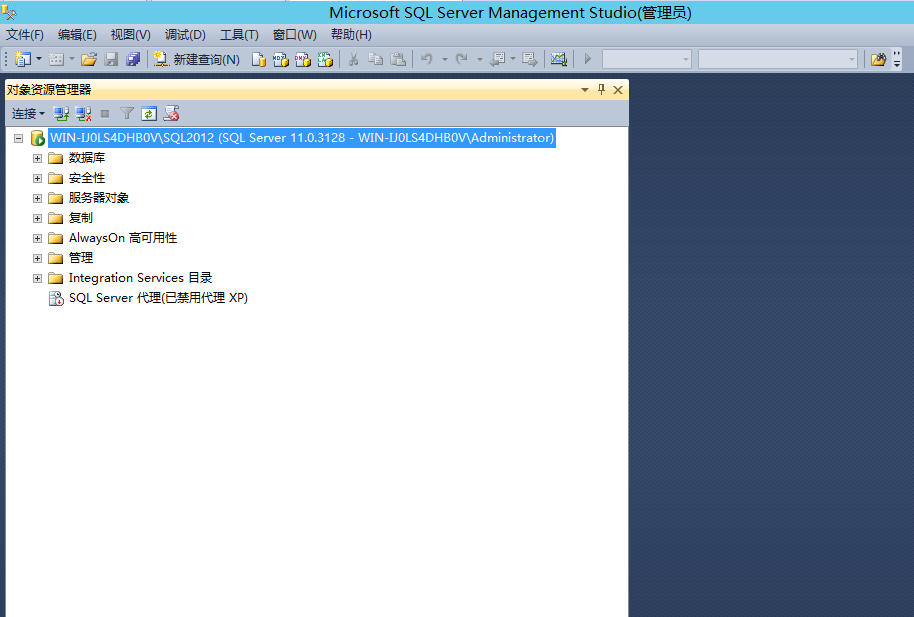The image size is (914, 617).
Task: Refresh the Object Explorer tree
Action: (x=149, y=113)
